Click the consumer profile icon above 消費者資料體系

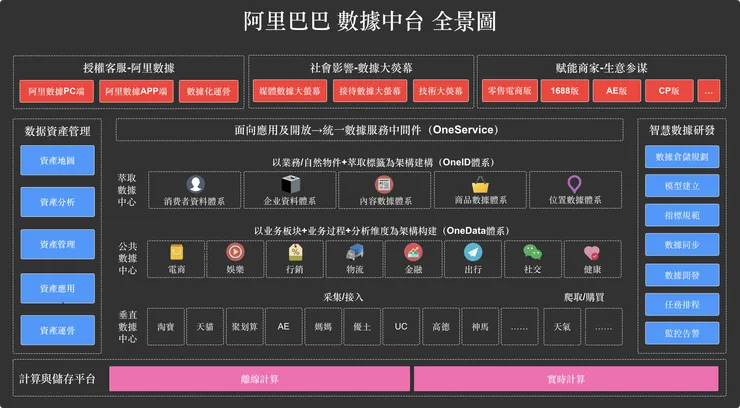click(195, 184)
